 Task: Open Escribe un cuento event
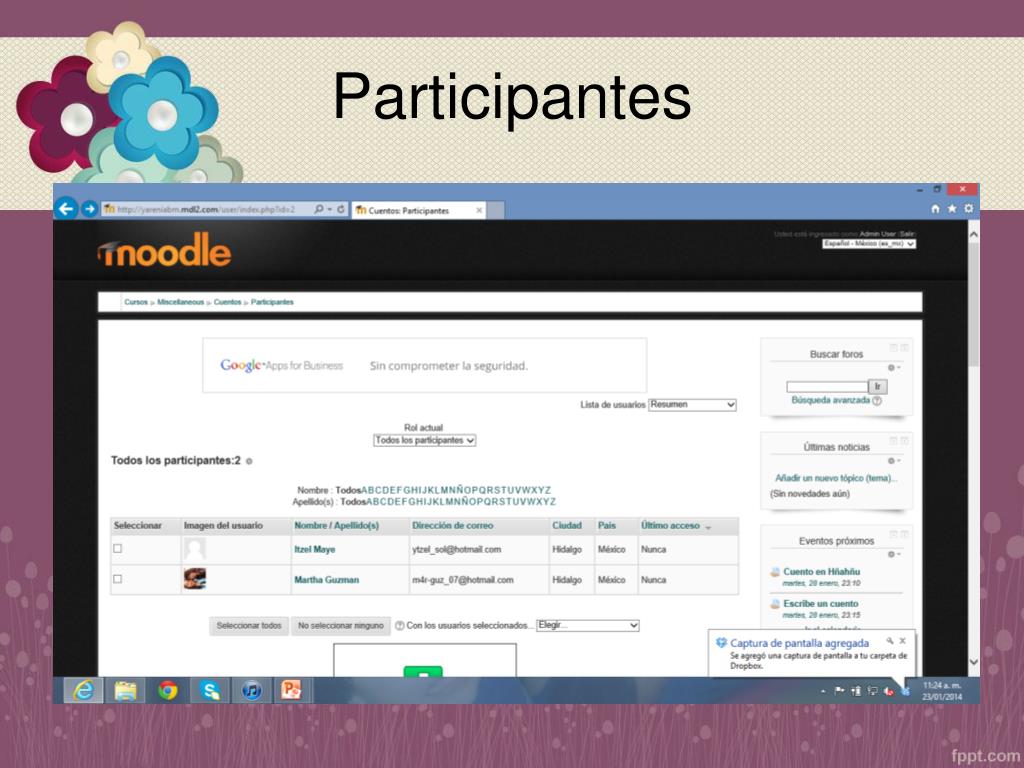pyautogui.click(x=821, y=603)
